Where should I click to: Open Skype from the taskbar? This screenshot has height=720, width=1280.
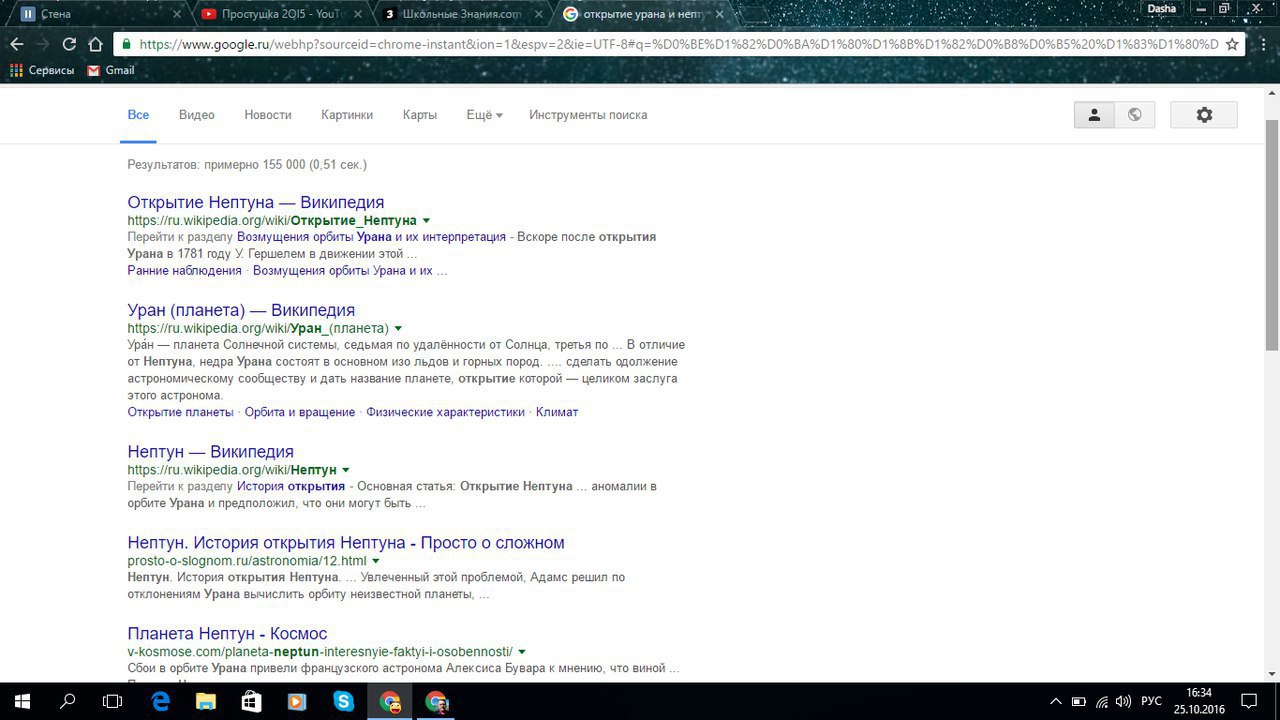[x=344, y=701]
